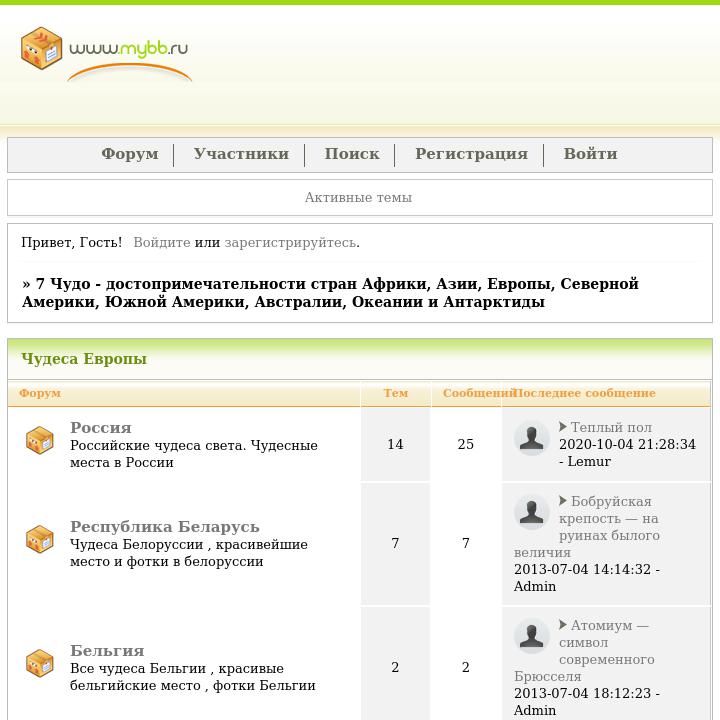This screenshot has height=720, width=720.
Task: Click the arrow before Теплый пол
Action: (563, 427)
